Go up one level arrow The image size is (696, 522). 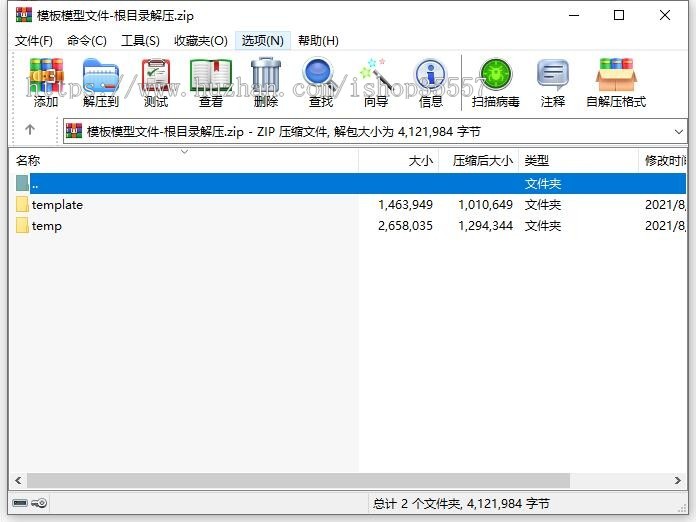pos(30,130)
